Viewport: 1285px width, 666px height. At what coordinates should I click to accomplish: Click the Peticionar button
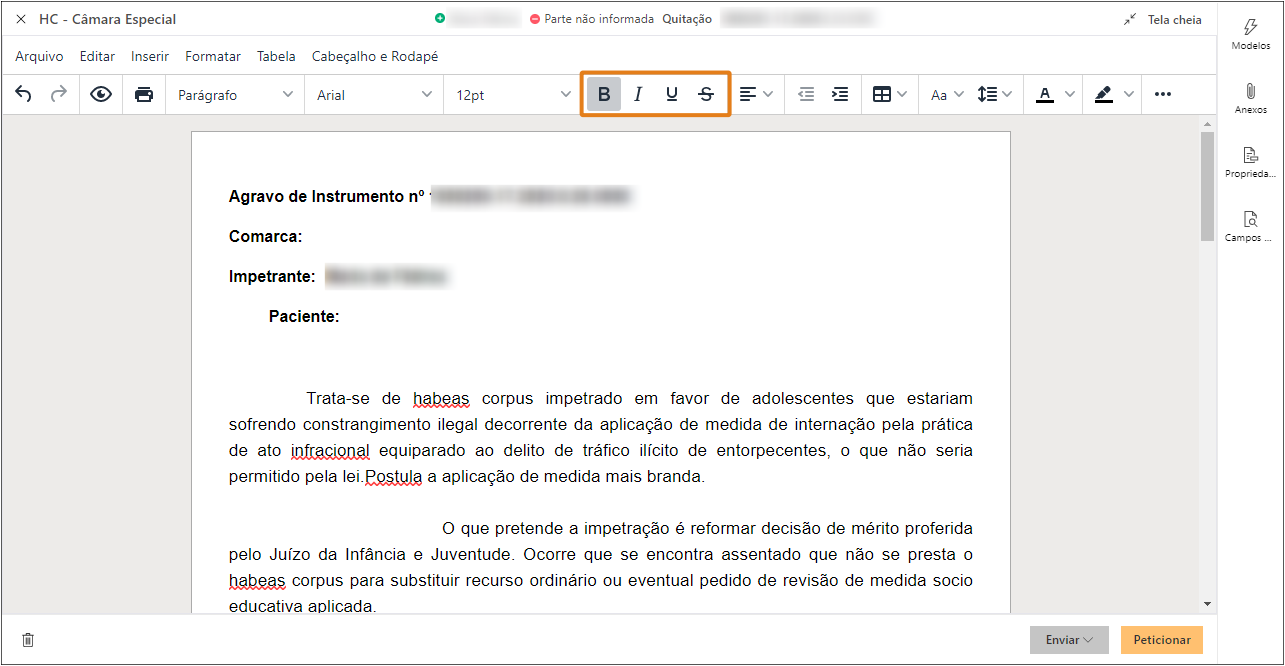pyautogui.click(x=1161, y=639)
